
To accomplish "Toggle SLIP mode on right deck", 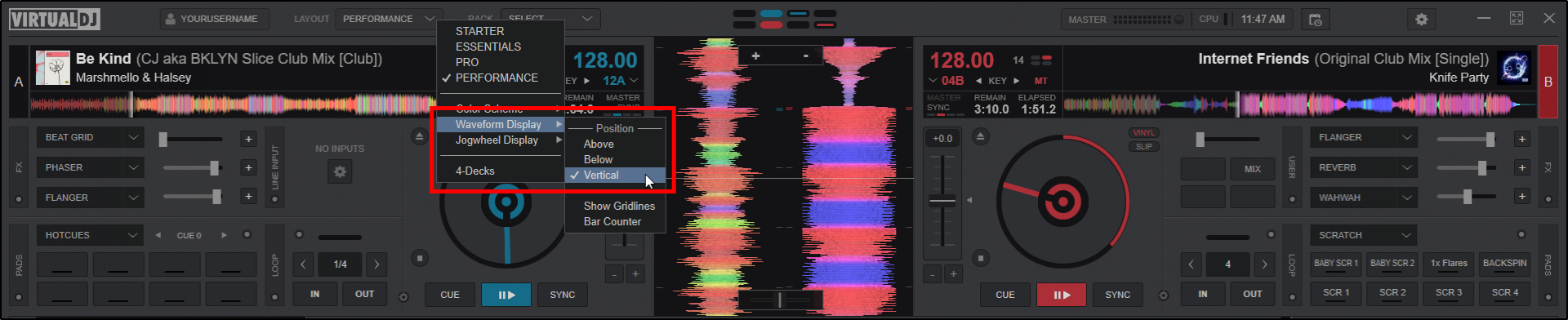I will [x=1143, y=147].
